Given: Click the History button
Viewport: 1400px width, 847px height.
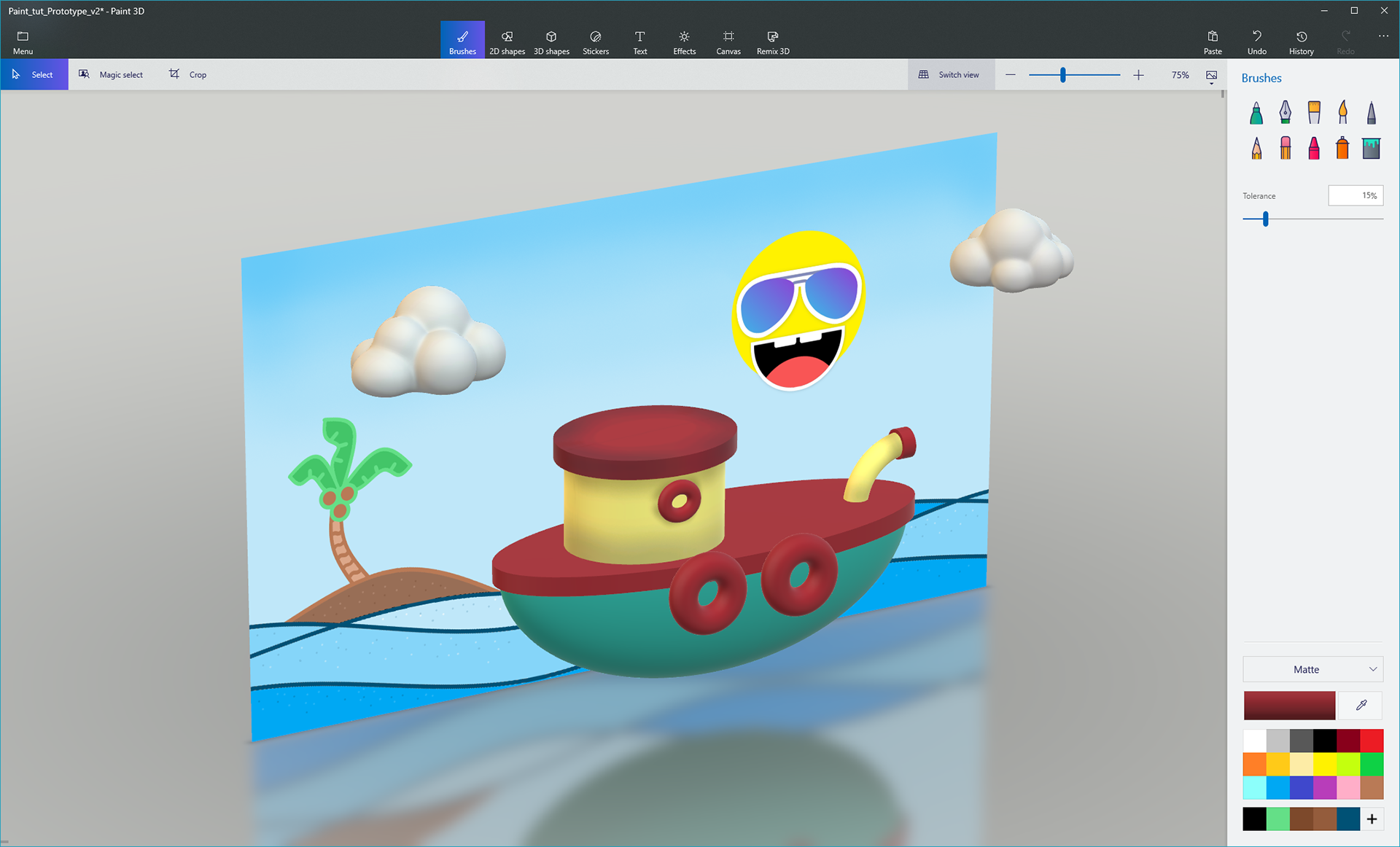Looking at the screenshot, I should point(1301,42).
